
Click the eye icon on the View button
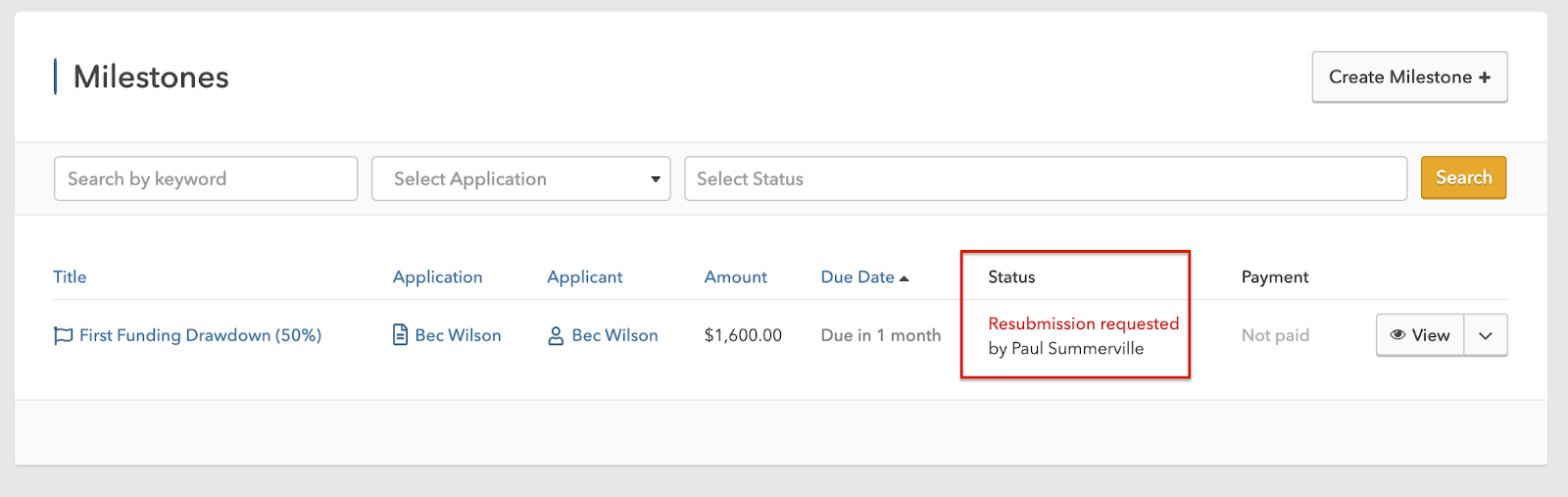[1397, 335]
